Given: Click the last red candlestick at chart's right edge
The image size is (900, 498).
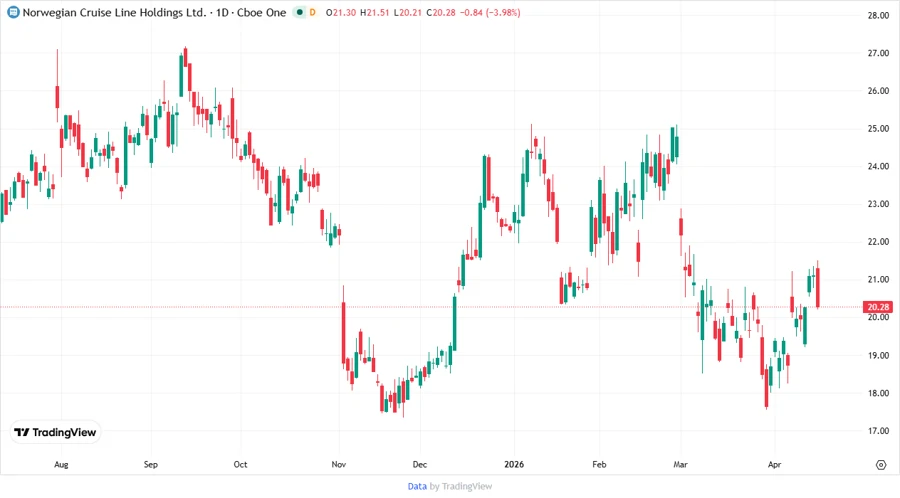Looking at the screenshot, I should pyautogui.click(x=817, y=287).
